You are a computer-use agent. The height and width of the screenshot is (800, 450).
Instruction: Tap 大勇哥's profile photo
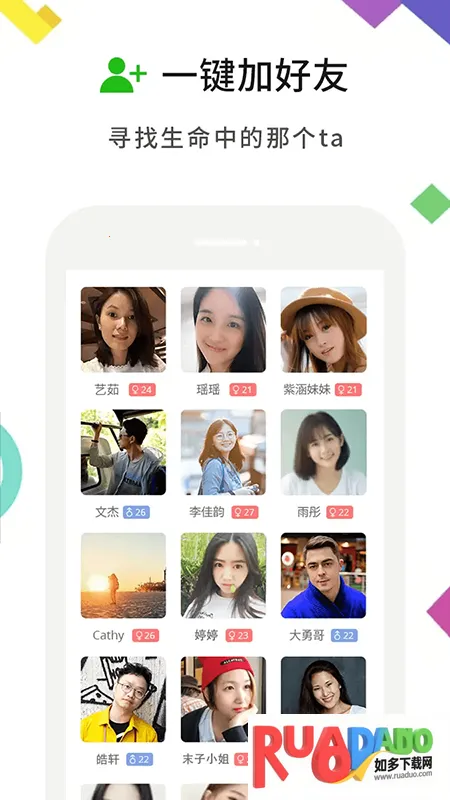click(323, 576)
